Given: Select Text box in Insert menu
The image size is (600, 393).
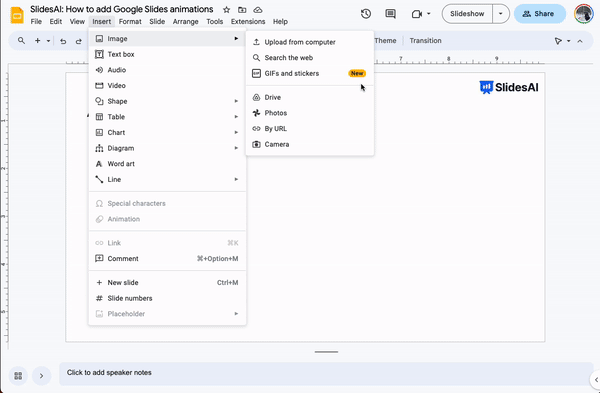Looking at the screenshot, I should [167, 54].
